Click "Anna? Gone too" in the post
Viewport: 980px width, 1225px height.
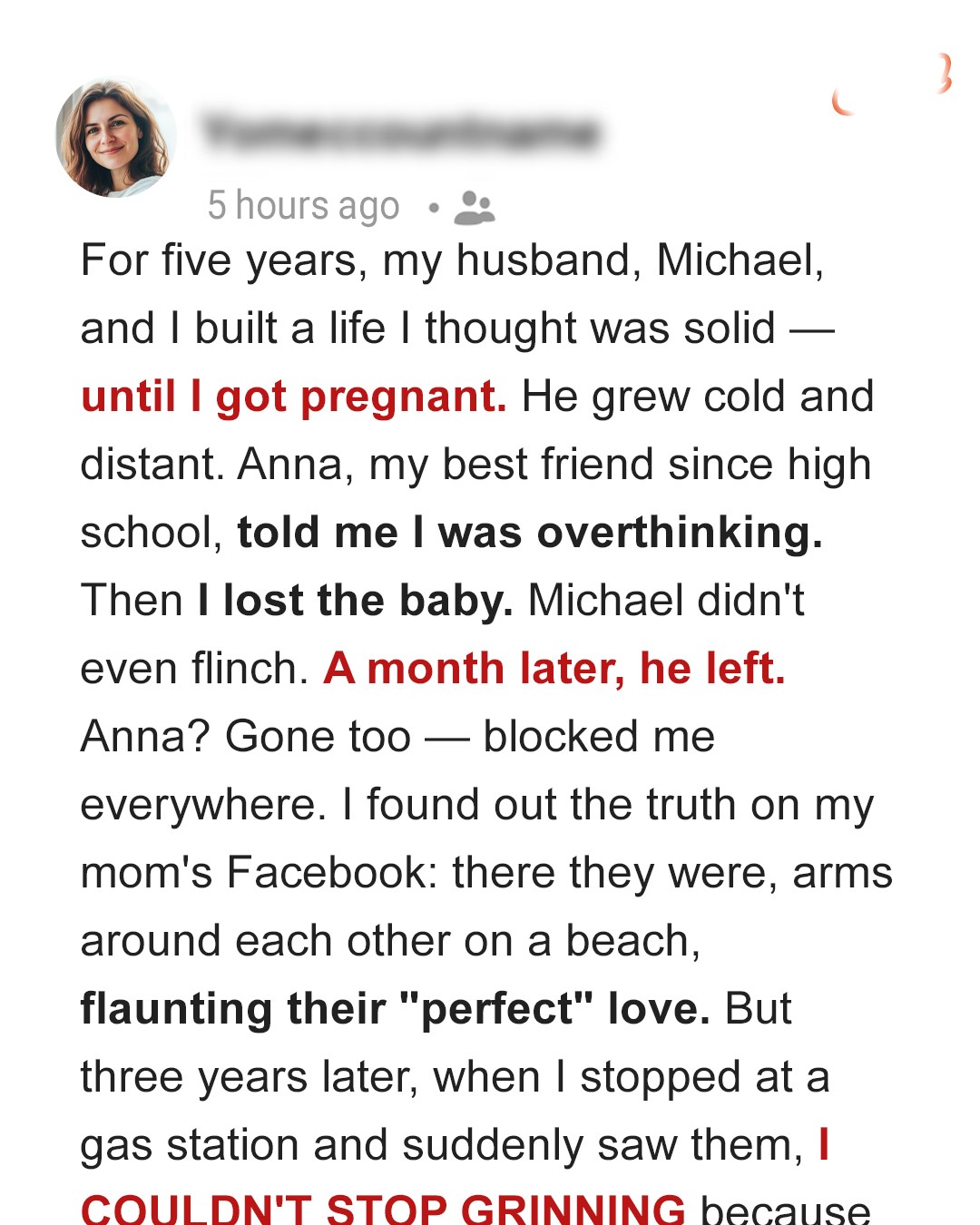click(245, 737)
